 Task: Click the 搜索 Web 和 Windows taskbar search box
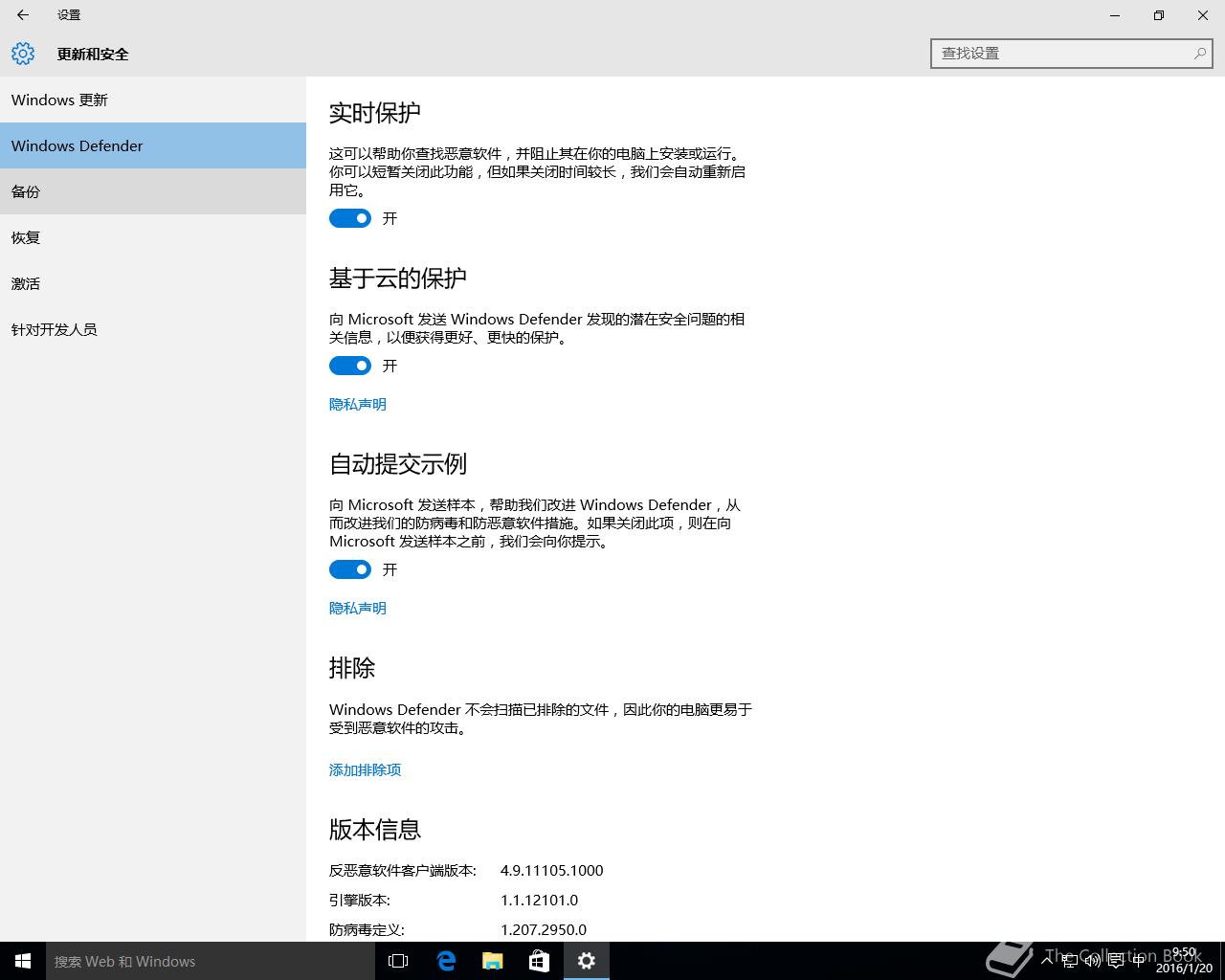click(211, 961)
